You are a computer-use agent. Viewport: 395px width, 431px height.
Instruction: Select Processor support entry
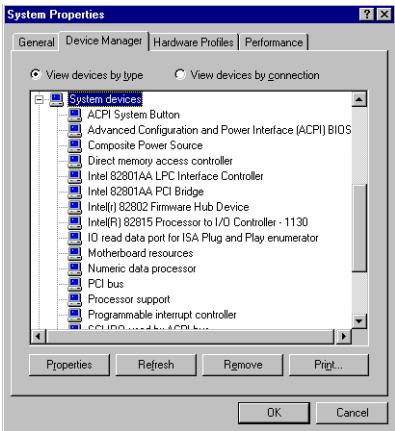point(129,299)
